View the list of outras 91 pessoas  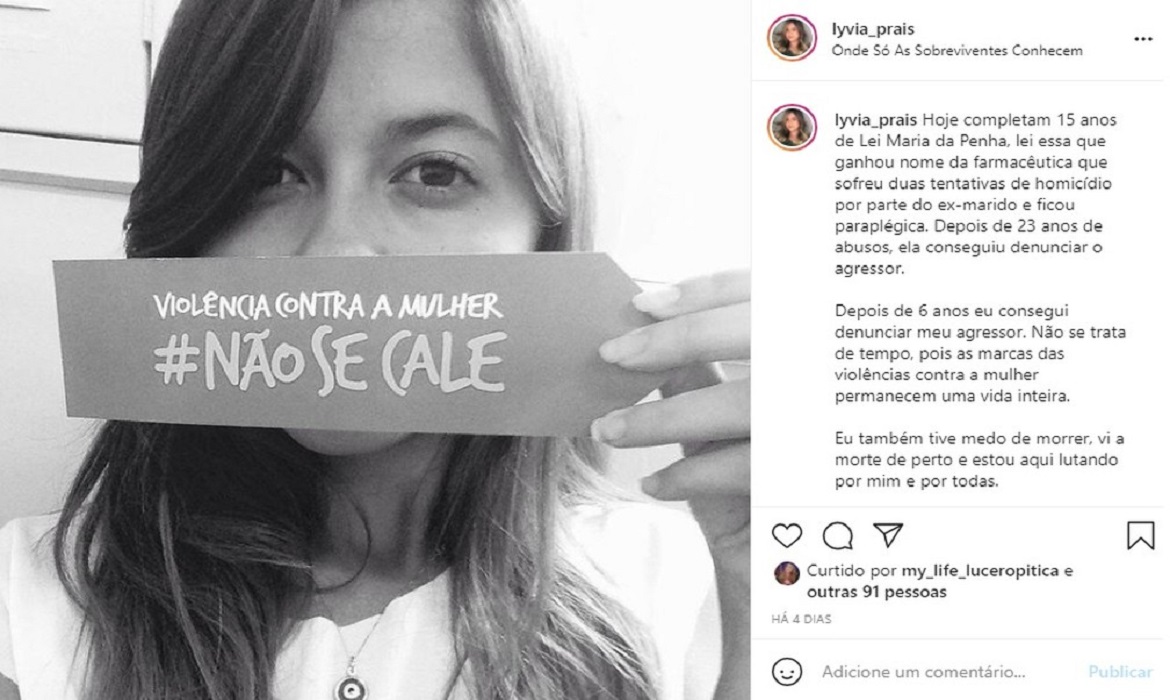[876, 592]
